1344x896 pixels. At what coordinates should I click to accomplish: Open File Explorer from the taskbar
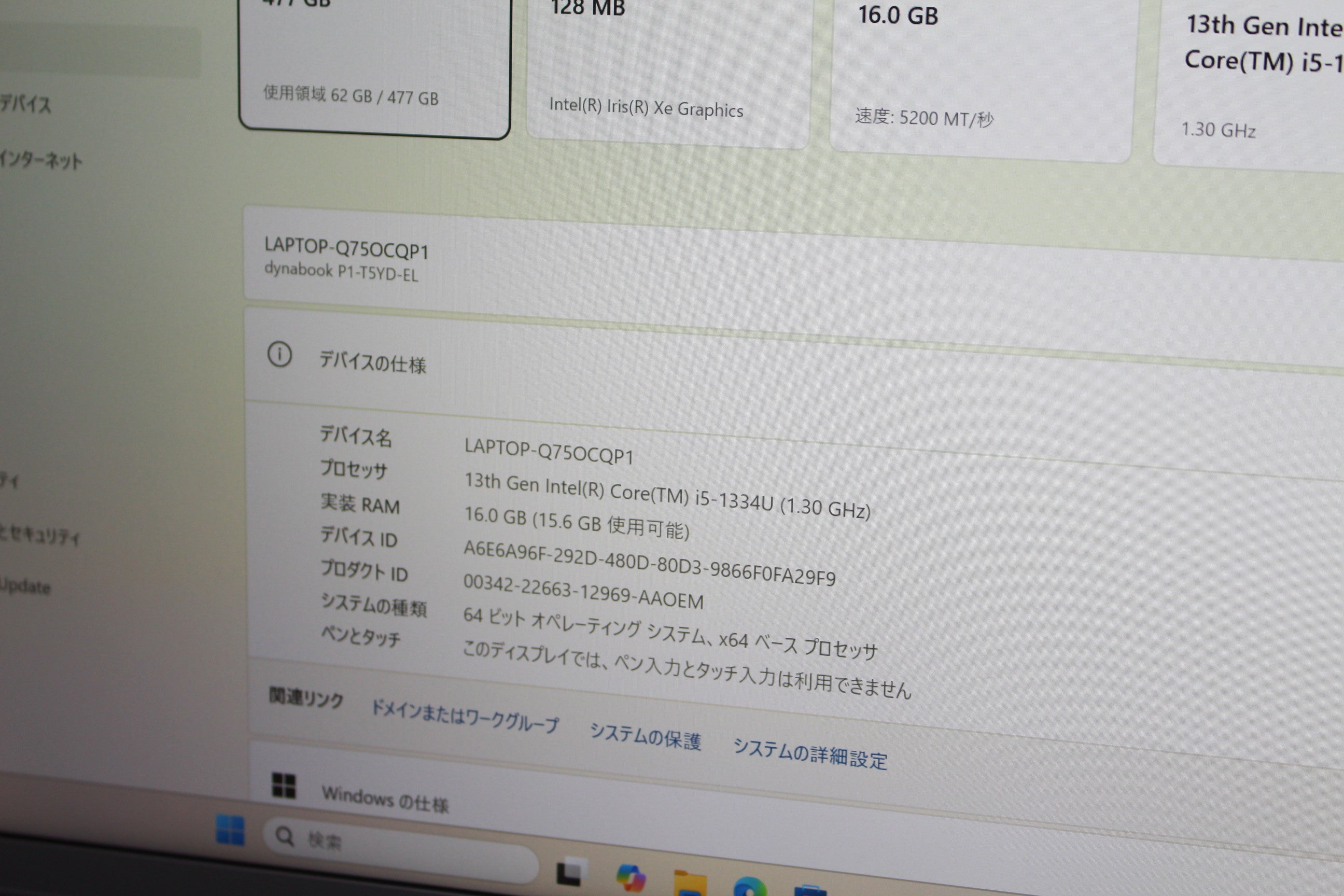(x=690, y=883)
